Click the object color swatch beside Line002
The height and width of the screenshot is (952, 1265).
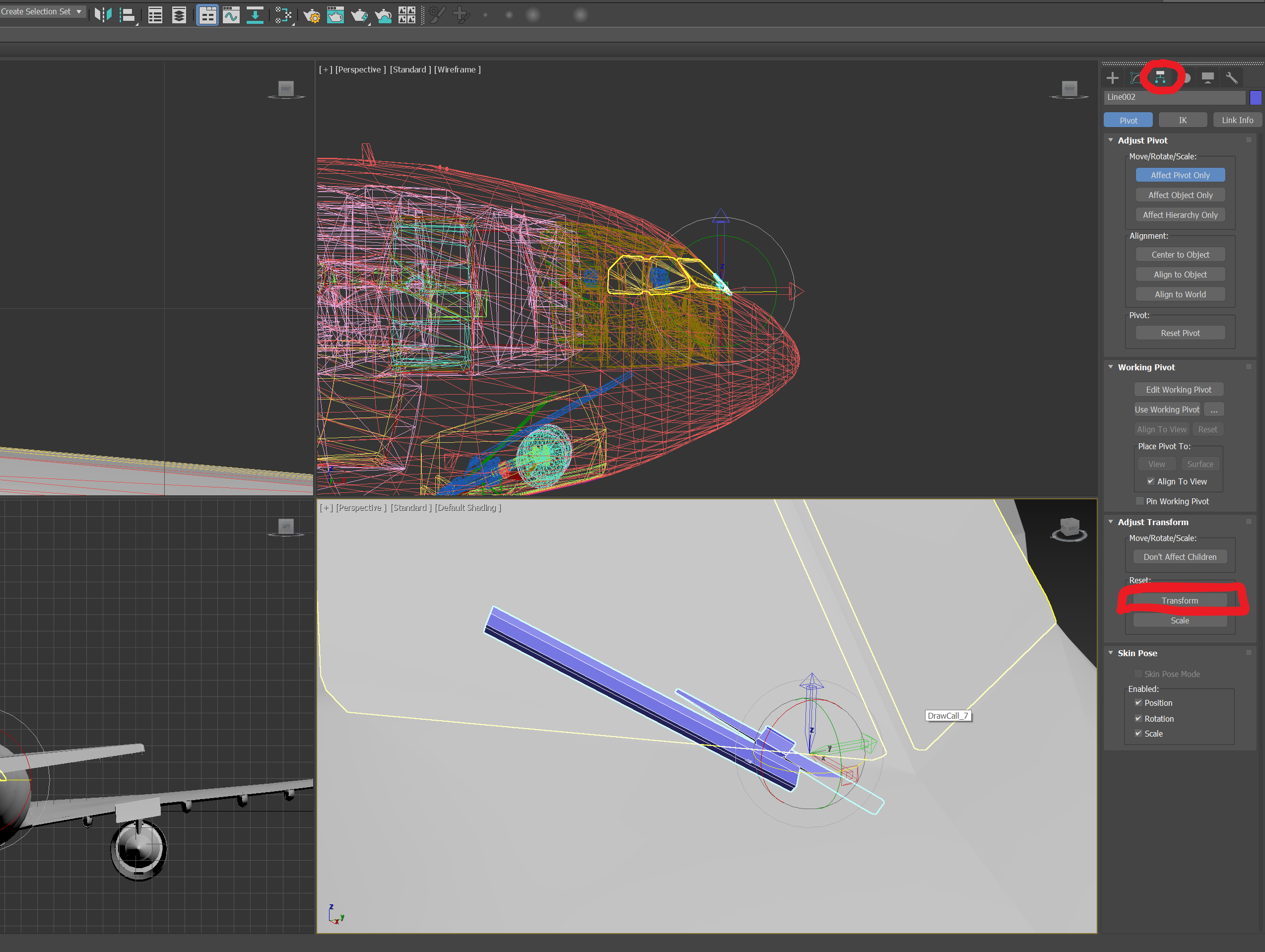tap(1256, 98)
